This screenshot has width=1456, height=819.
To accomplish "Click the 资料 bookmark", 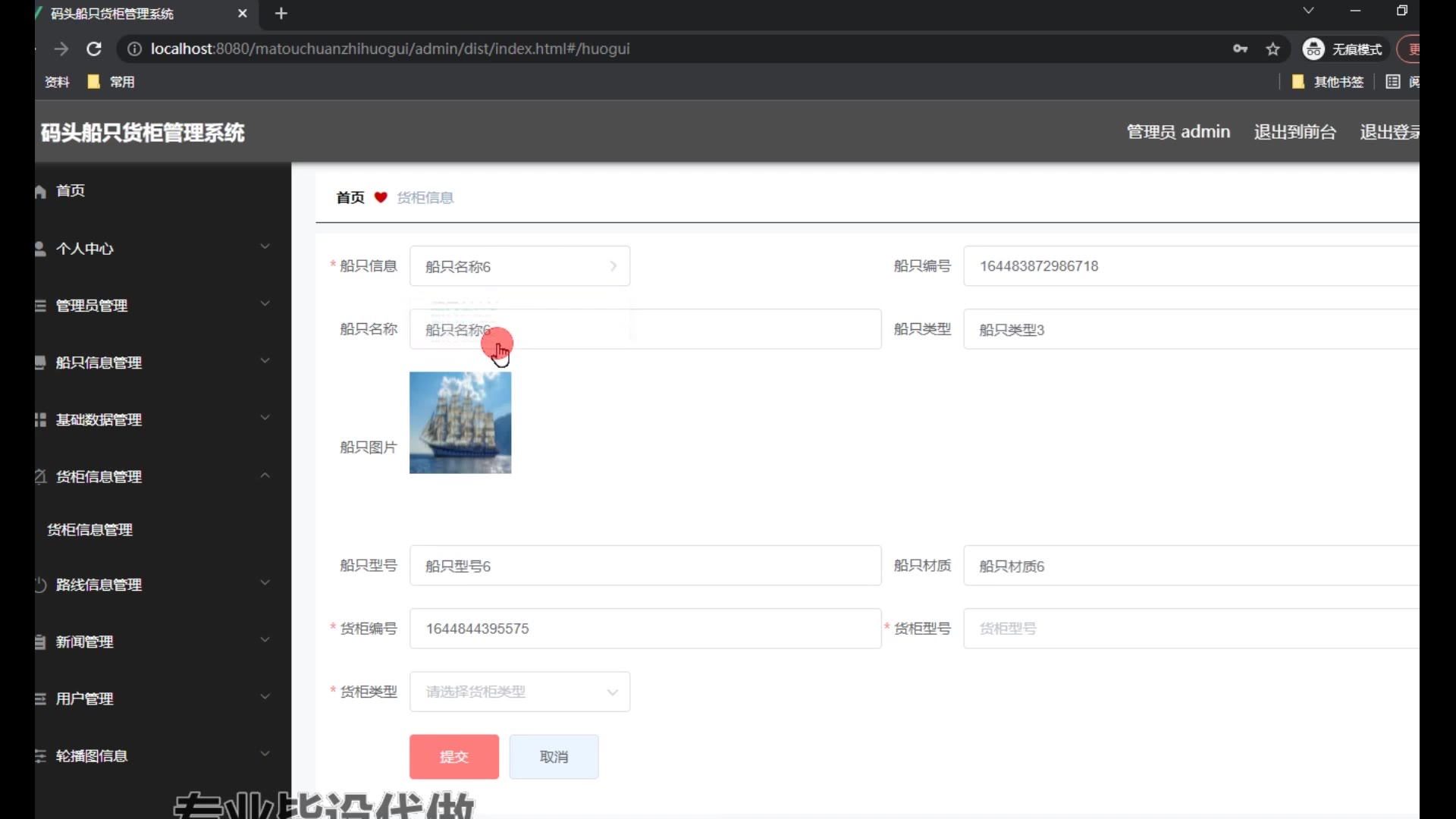I will [57, 82].
